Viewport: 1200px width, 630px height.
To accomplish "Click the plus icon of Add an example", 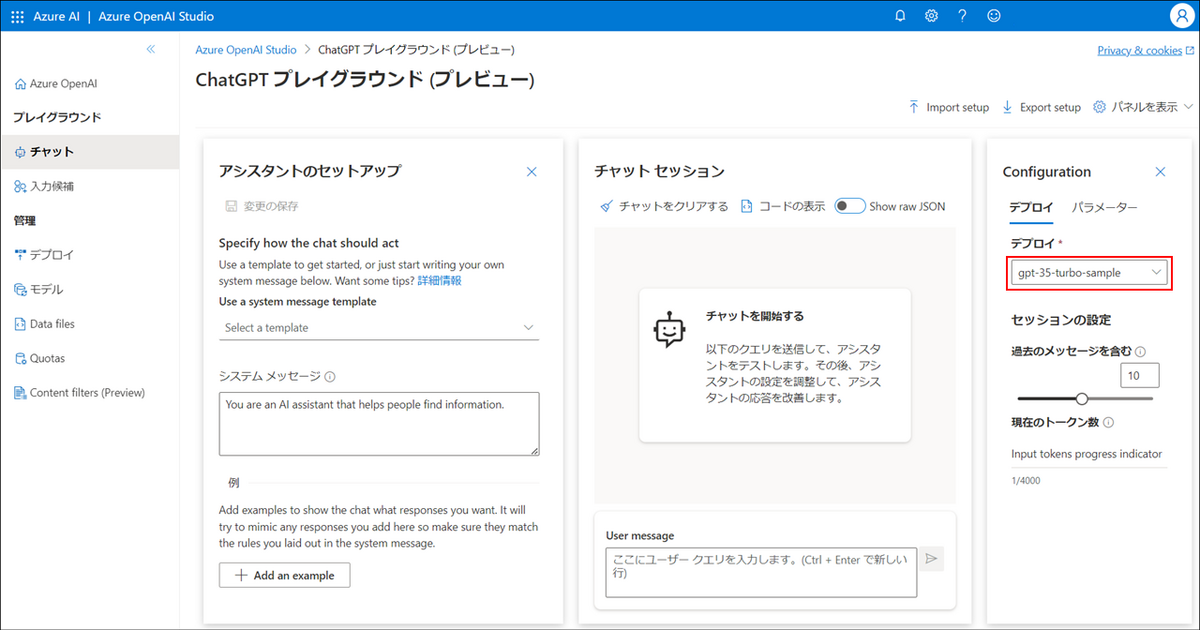I will [x=240, y=576].
